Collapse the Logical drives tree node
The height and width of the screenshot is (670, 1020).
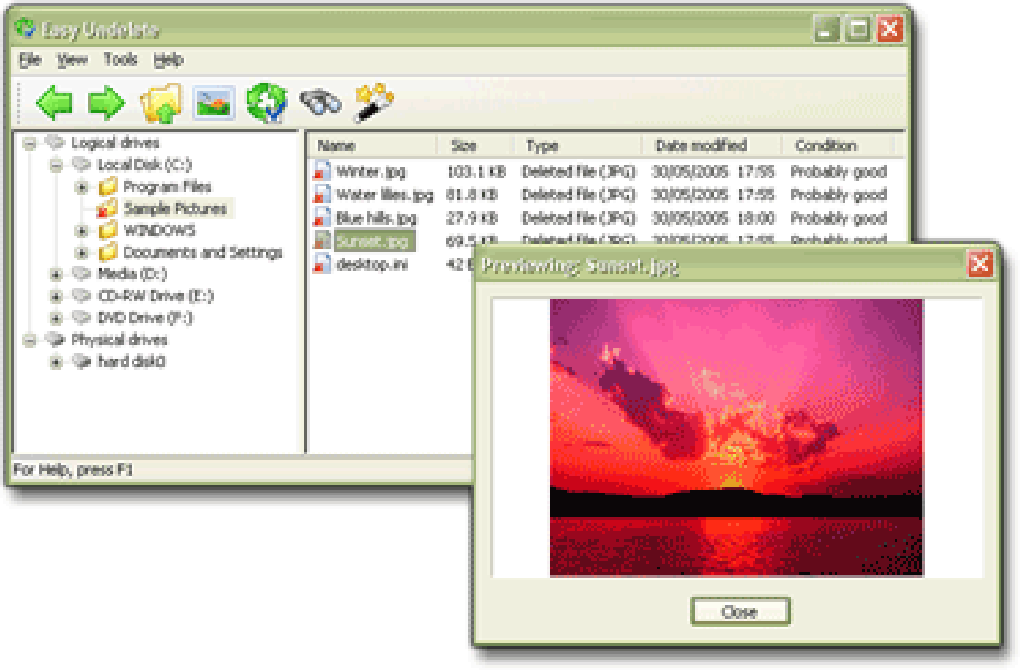pos(29,143)
